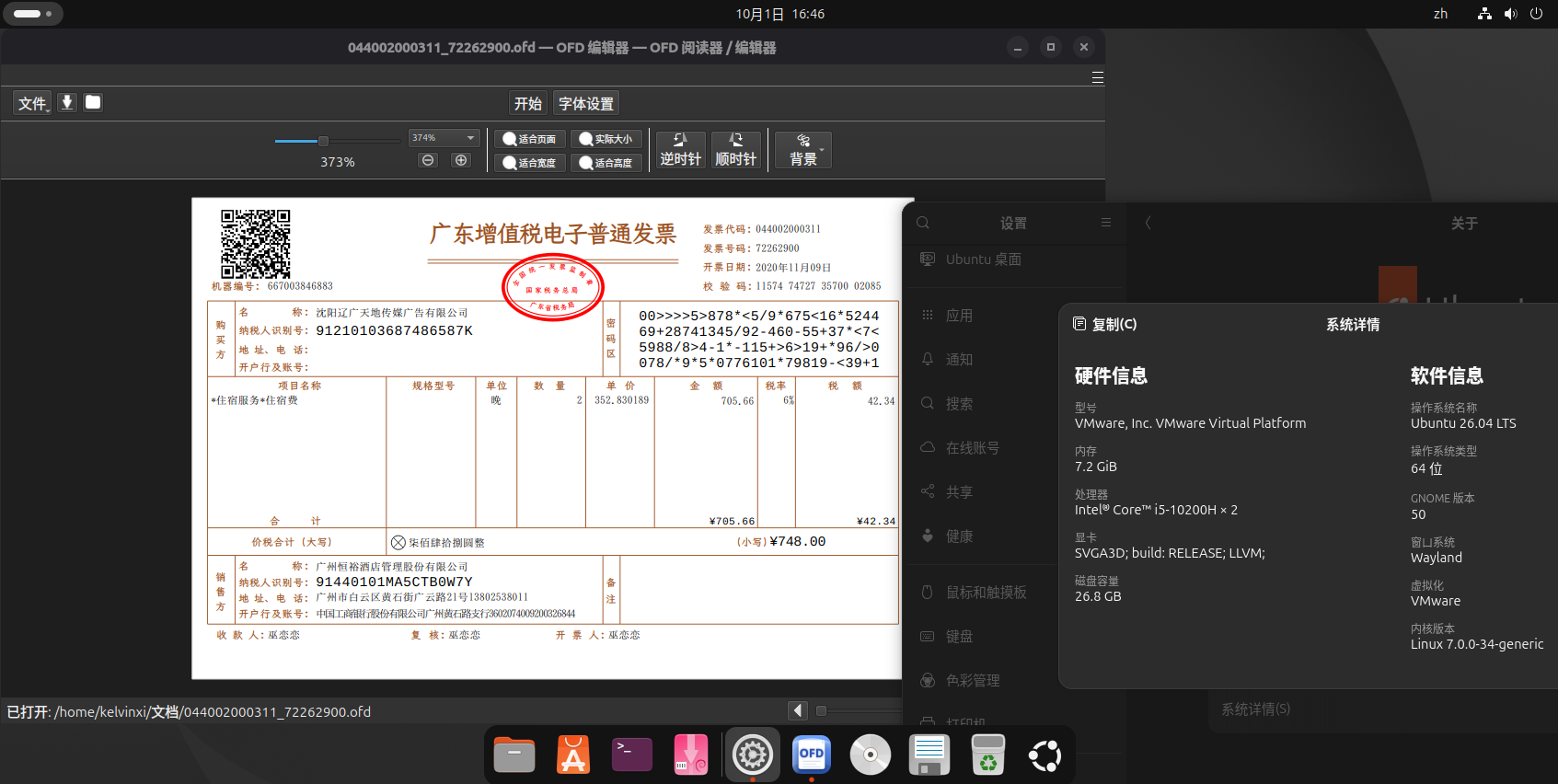
Task: Click the previous page arrow in status bar
Action: click(798, 710)
